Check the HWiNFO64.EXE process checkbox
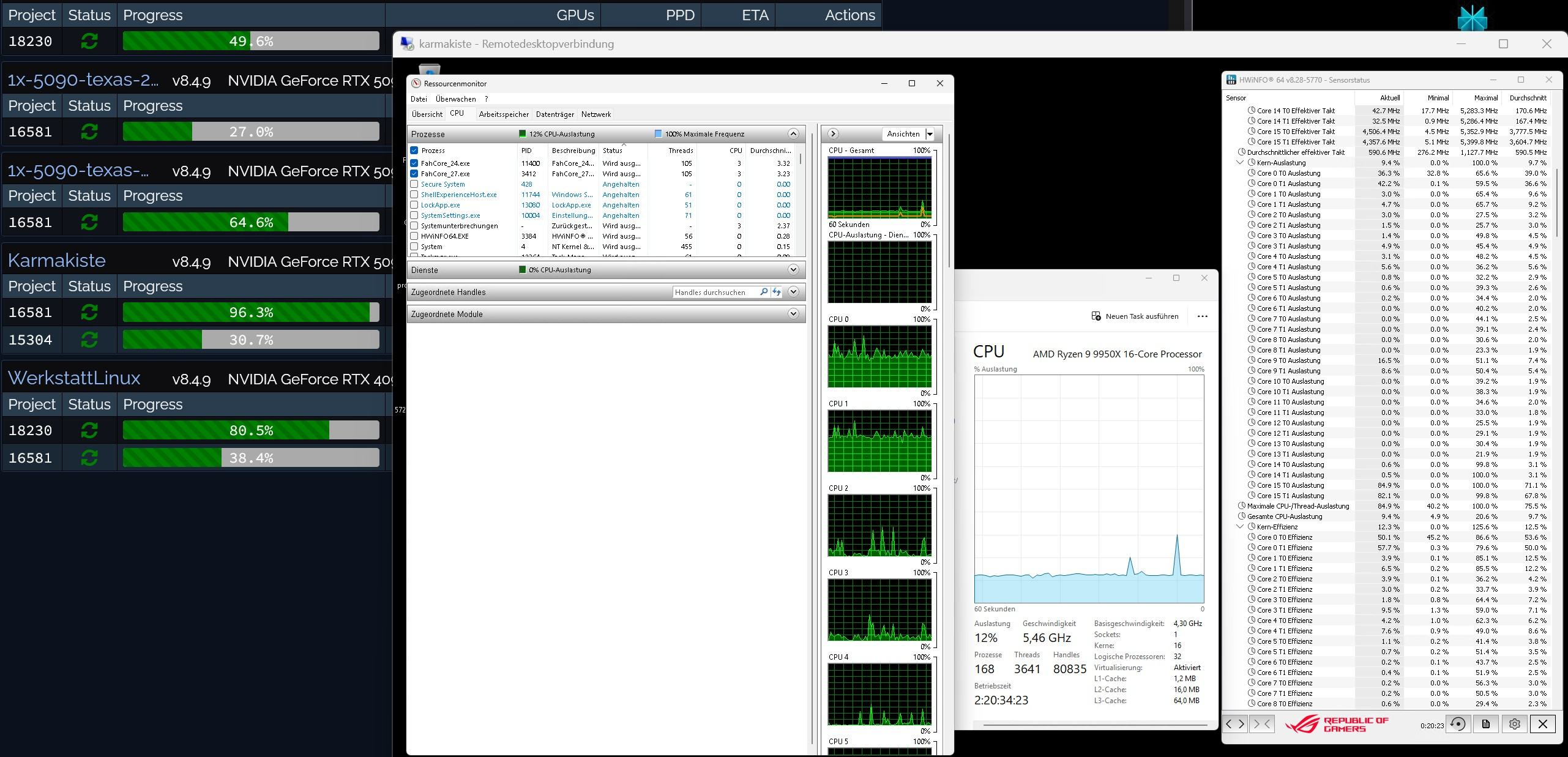 click(414, 236)
